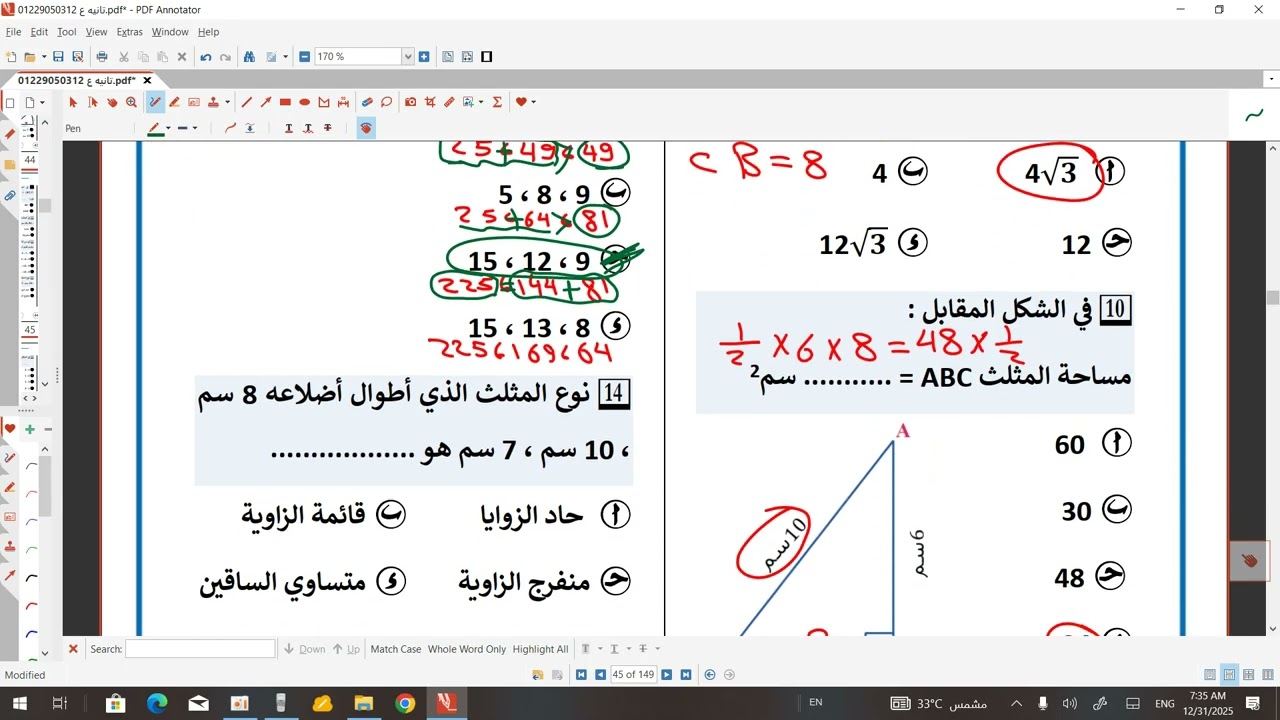Select the Line drawing tool
Viewport: 1280px width, 720px height.
(247, 102)
